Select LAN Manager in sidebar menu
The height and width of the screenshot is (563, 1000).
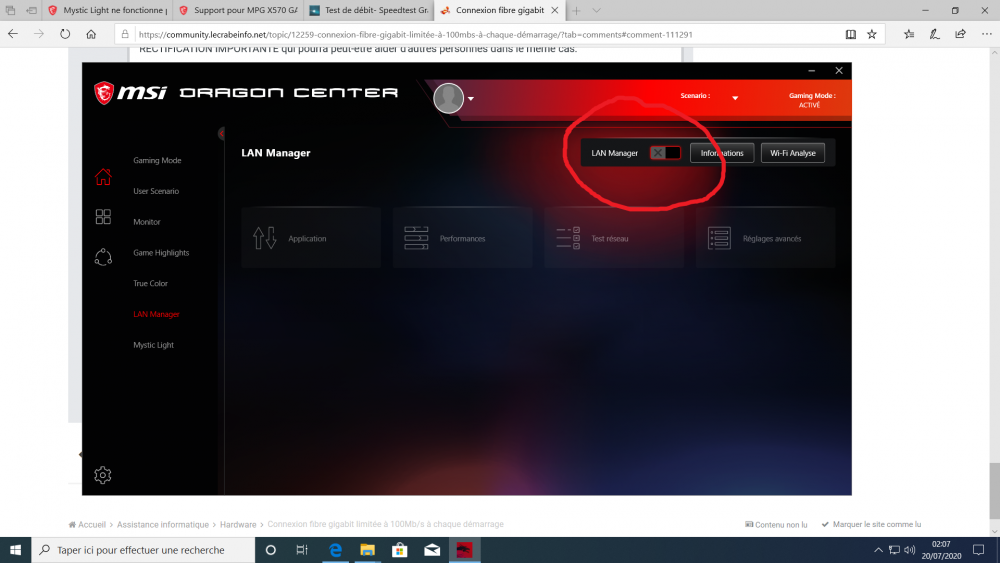[x=156, y=314]
